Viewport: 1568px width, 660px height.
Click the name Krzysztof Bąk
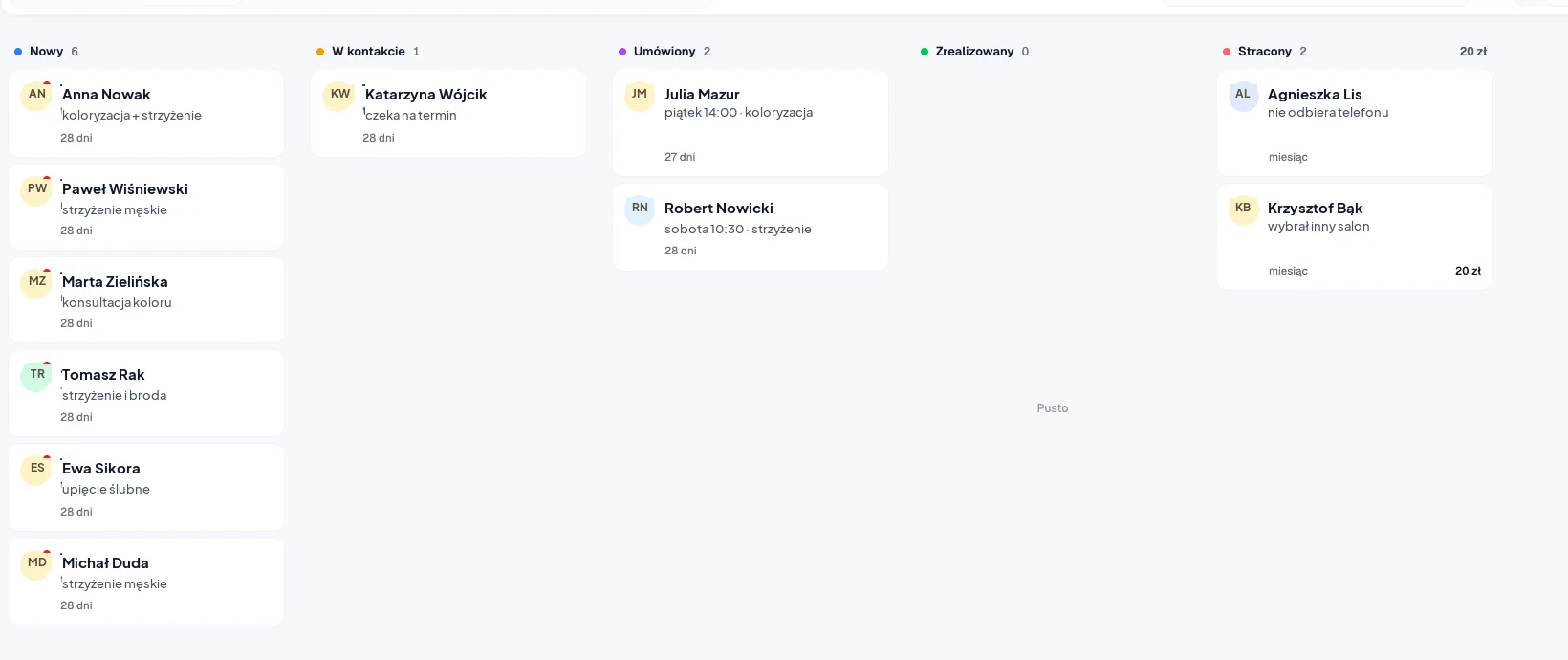[1315, 209]
